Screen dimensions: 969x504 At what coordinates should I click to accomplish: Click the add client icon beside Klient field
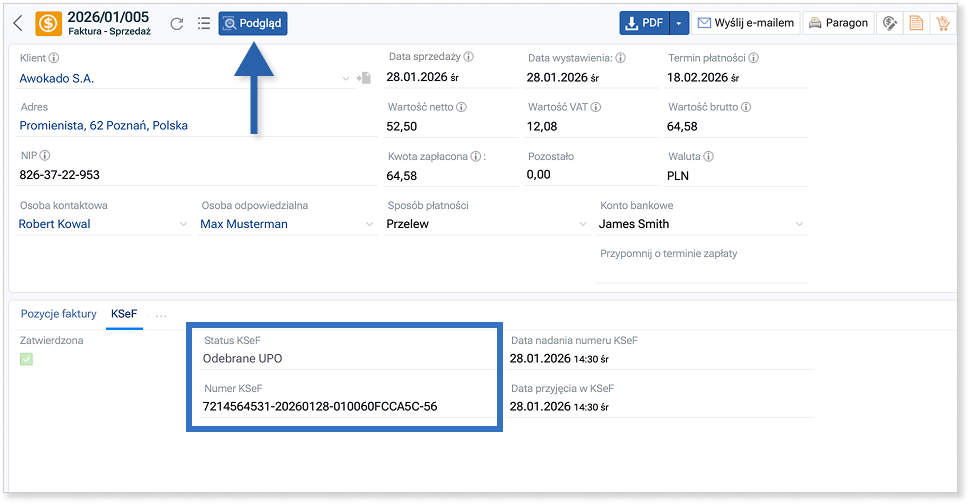[x=364, y=78]
